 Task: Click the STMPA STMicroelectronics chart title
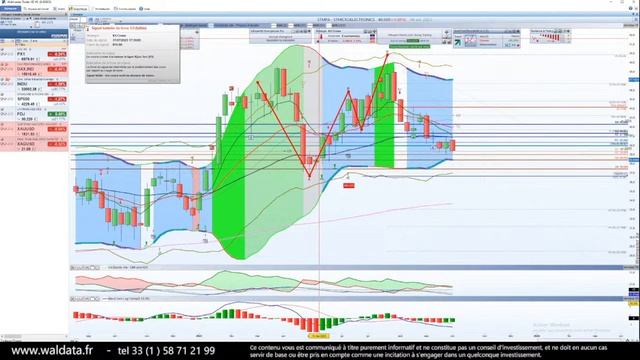(x=347, y=20)
